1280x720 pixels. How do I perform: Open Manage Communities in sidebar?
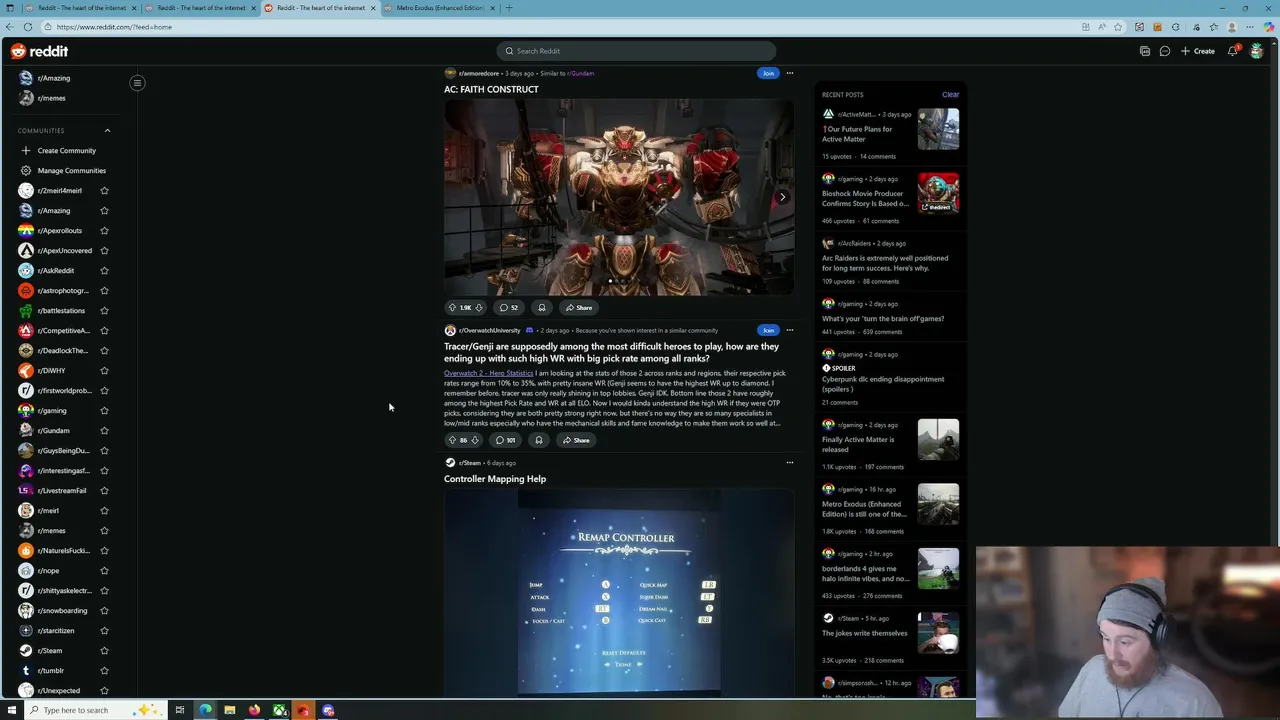[66, 171]
